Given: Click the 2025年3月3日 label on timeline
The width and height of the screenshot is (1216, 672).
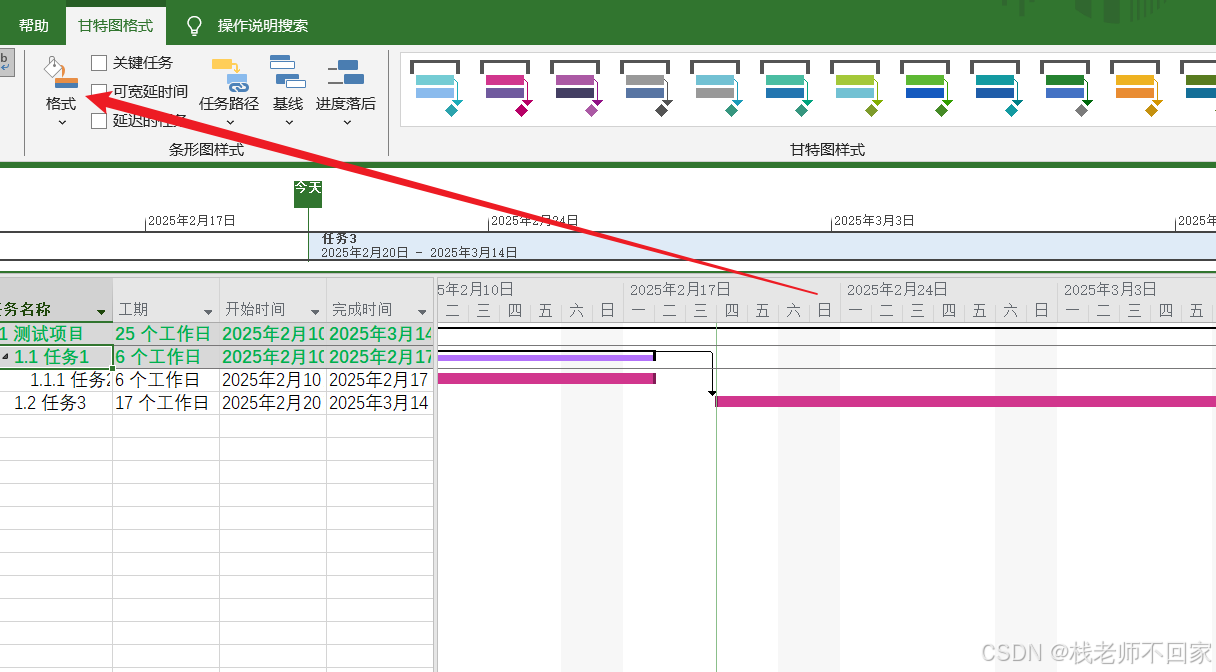Looking at the screenshot, I should point(874,220).
